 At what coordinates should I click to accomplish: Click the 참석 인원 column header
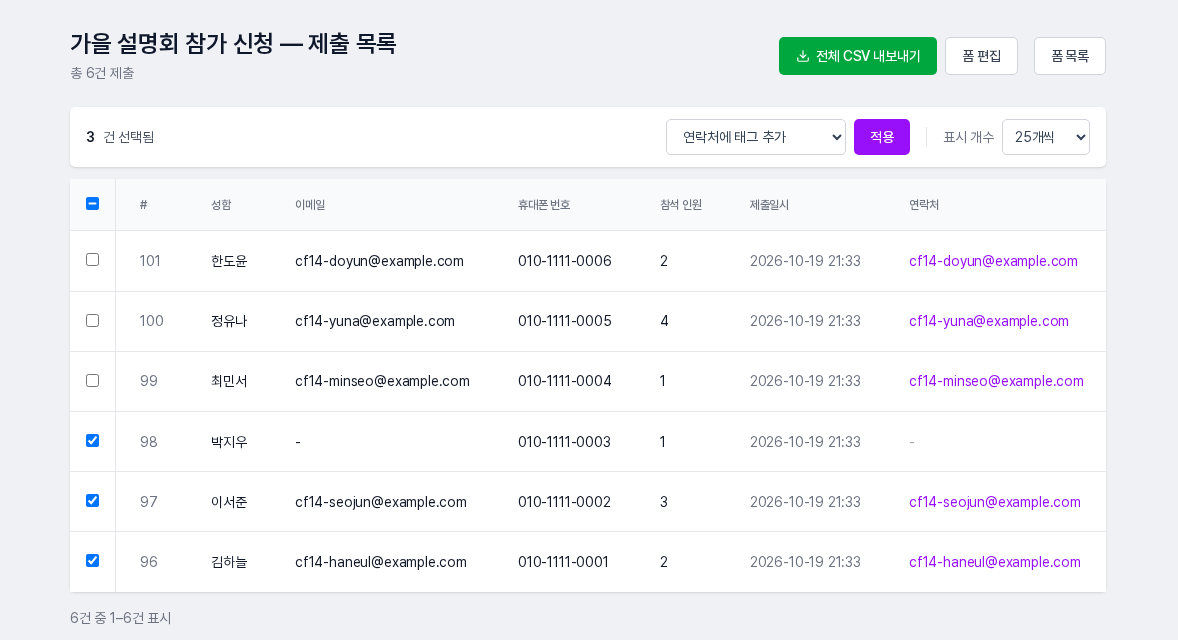coord(681,204)
